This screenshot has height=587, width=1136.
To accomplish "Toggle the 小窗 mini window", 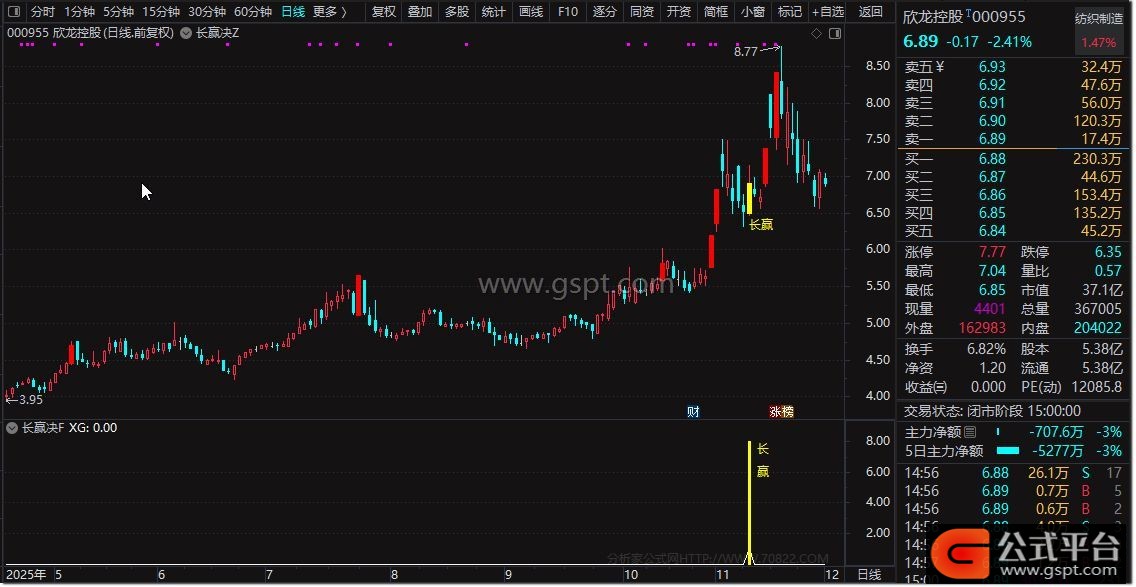I will click(752, 12).
